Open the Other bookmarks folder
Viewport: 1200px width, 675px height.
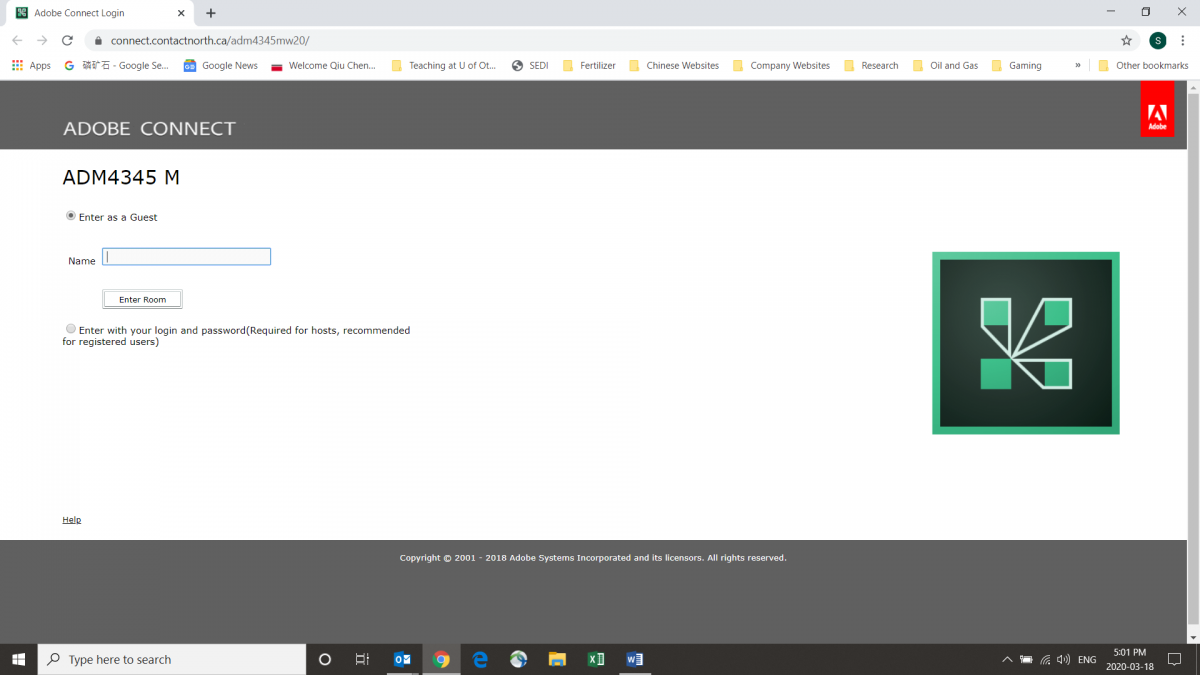tap(1143, 65)
